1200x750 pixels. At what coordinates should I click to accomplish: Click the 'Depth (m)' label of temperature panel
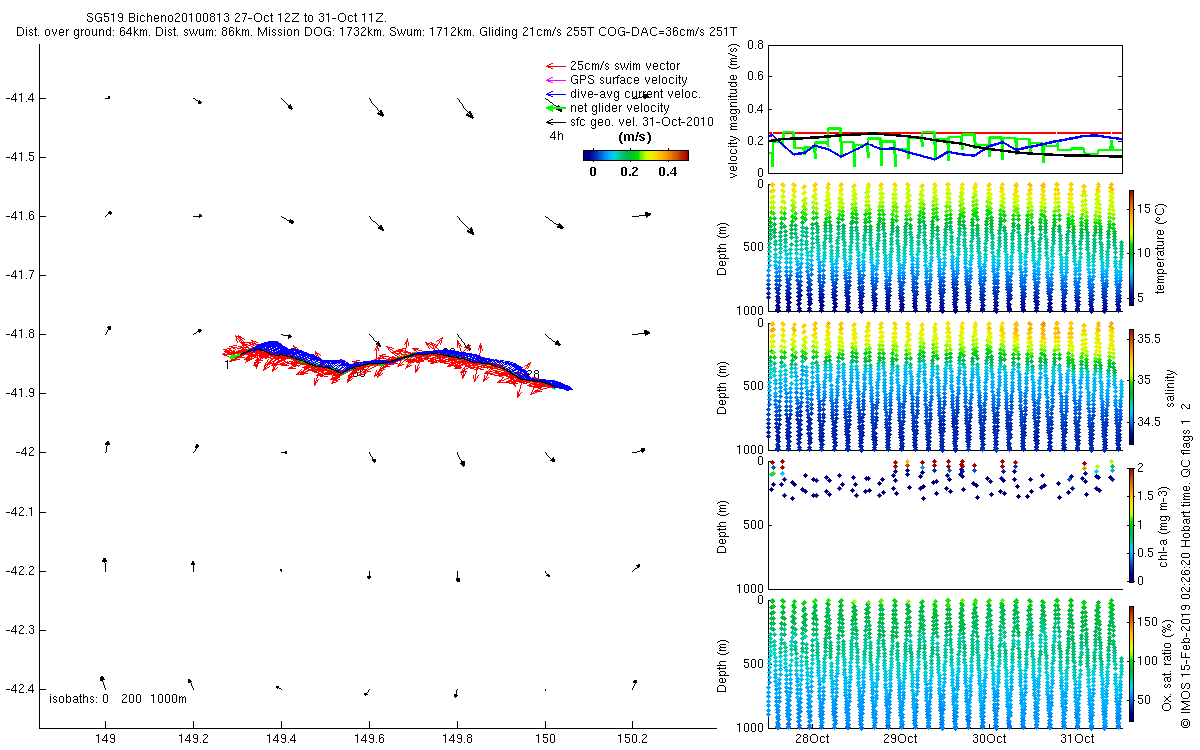[x=723, y=247]
